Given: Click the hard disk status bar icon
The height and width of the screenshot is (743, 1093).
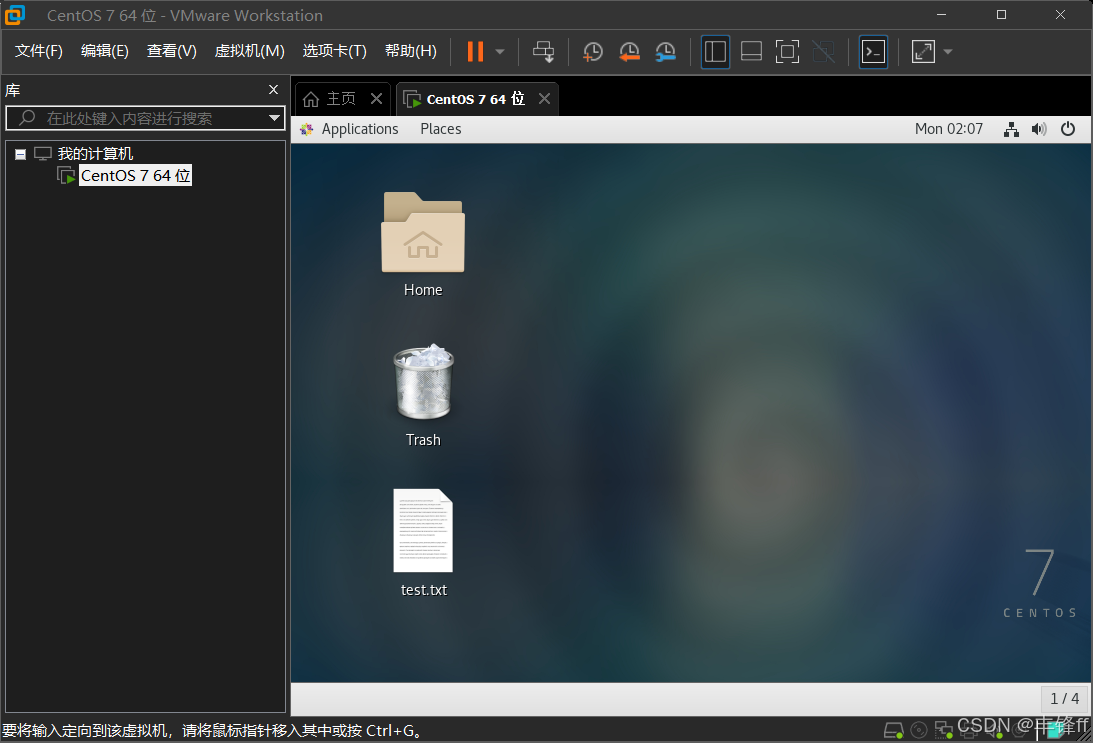Looking at the screenshot, I should (894, 730).
